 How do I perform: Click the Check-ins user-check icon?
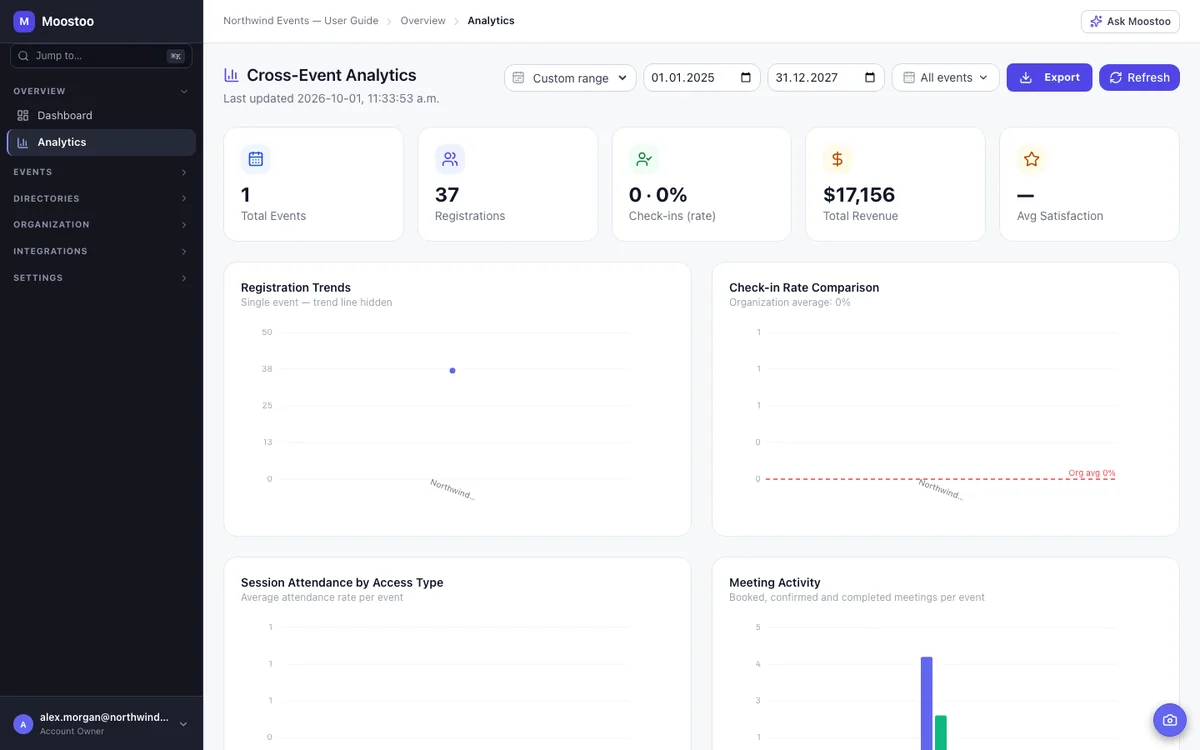(644, 159)
